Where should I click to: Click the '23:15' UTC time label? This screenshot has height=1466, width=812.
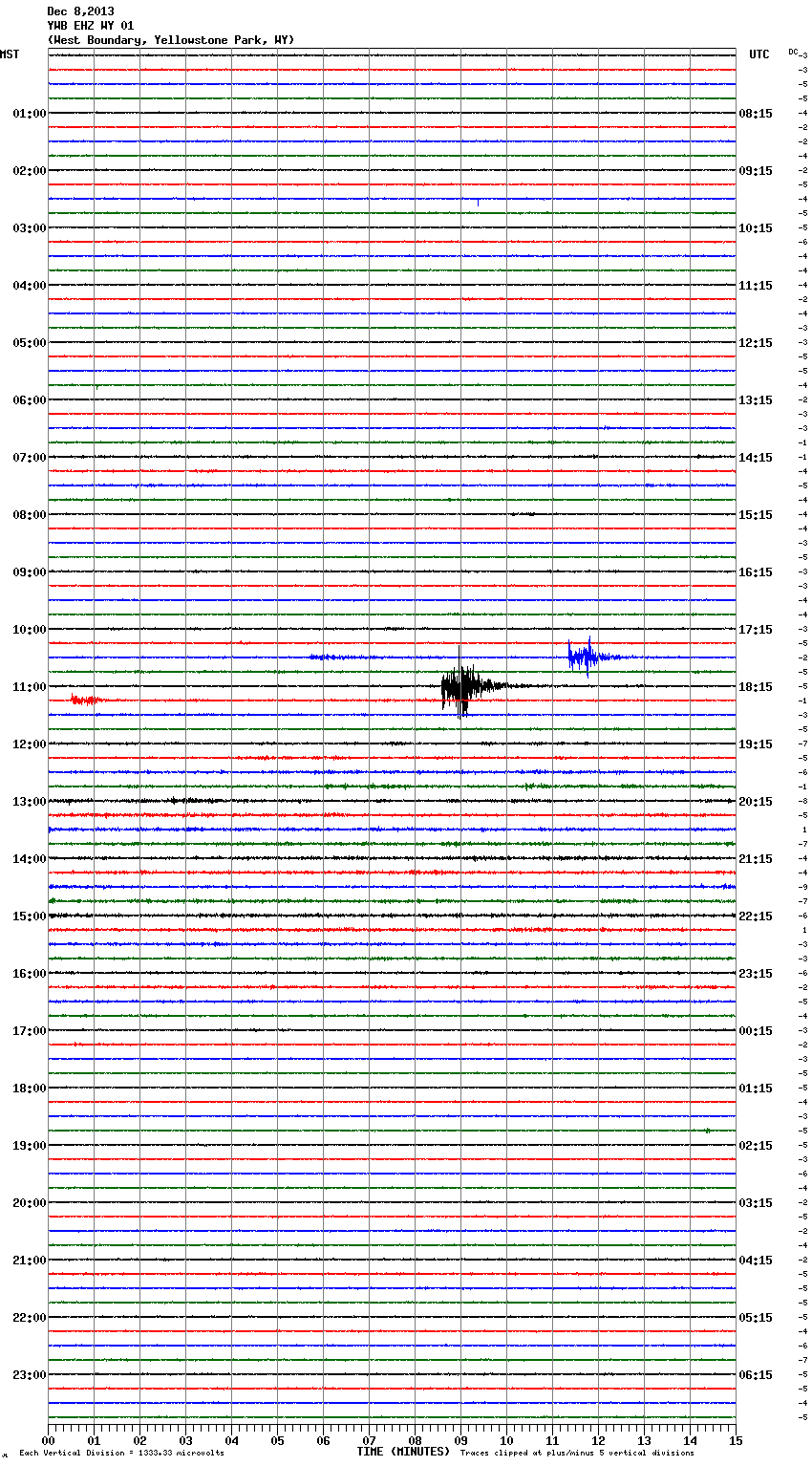pos(756,974)
